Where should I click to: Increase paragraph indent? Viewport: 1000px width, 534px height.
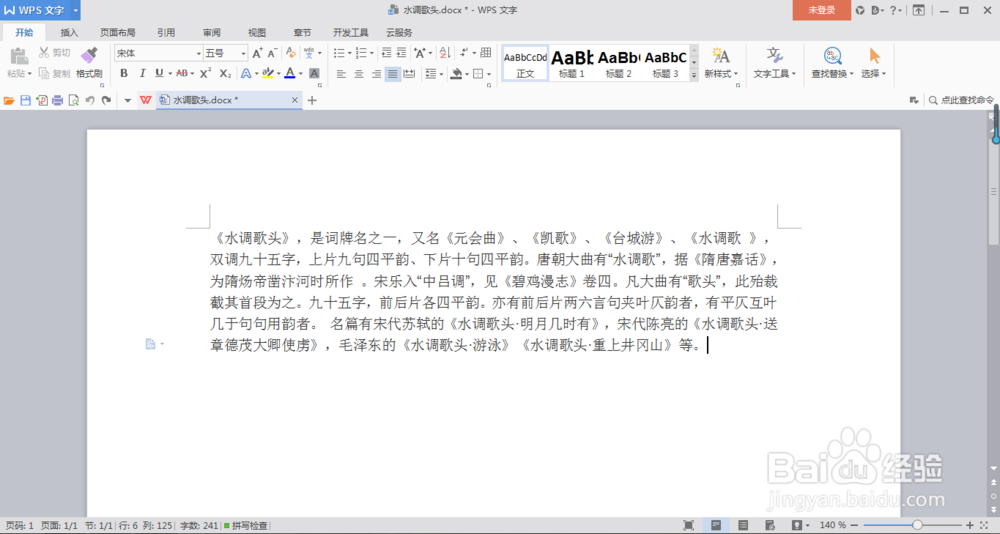coord(401,53)
